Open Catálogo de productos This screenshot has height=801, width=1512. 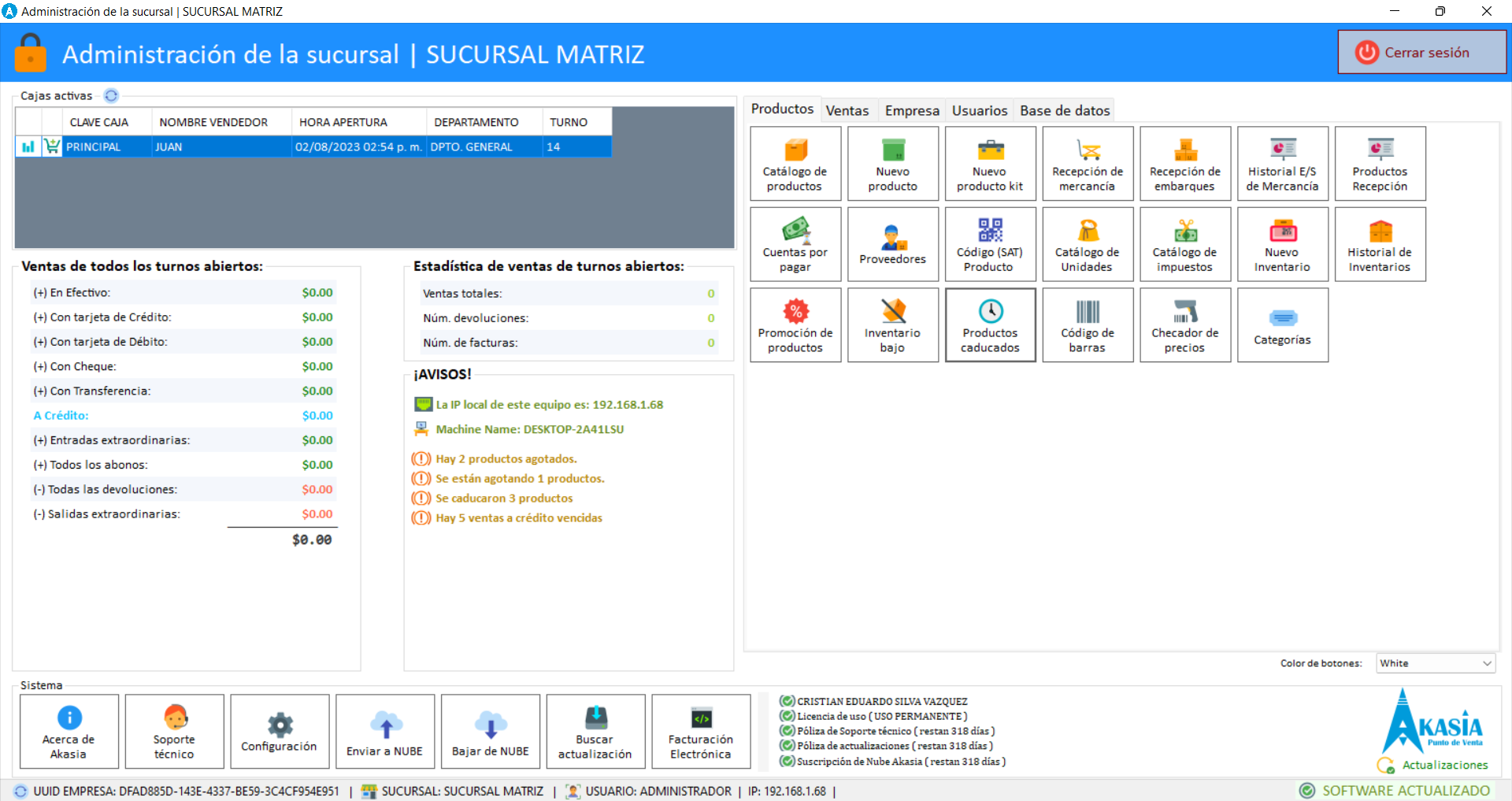pos(795,164)
